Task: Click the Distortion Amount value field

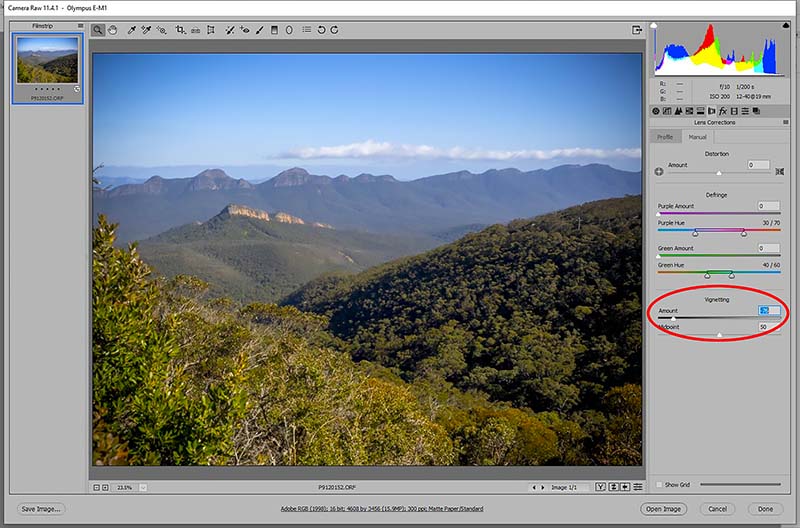Action: [758, 165]
